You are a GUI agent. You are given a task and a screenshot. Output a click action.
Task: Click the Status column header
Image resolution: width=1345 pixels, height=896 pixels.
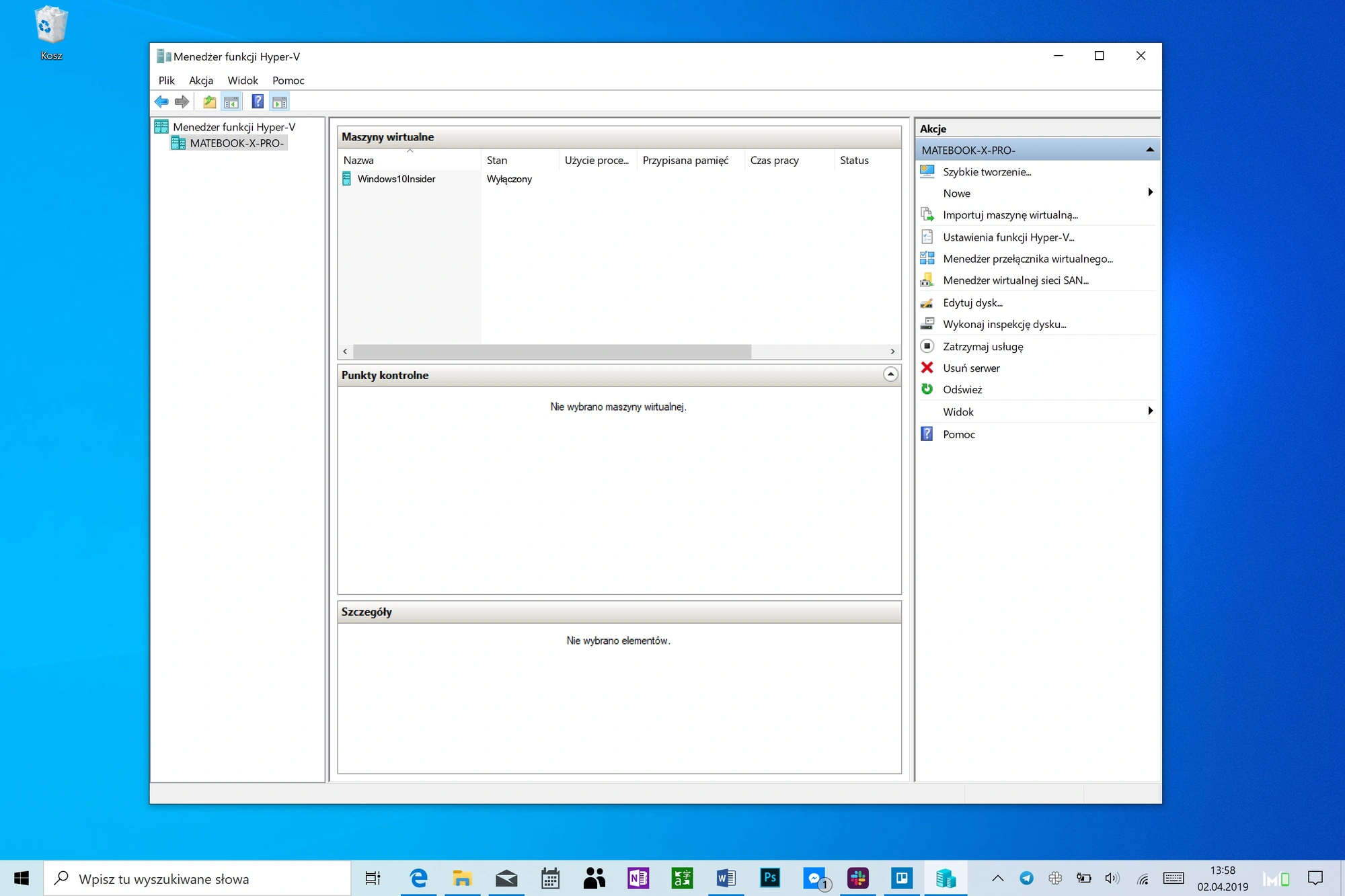click(x=867, y=160)
